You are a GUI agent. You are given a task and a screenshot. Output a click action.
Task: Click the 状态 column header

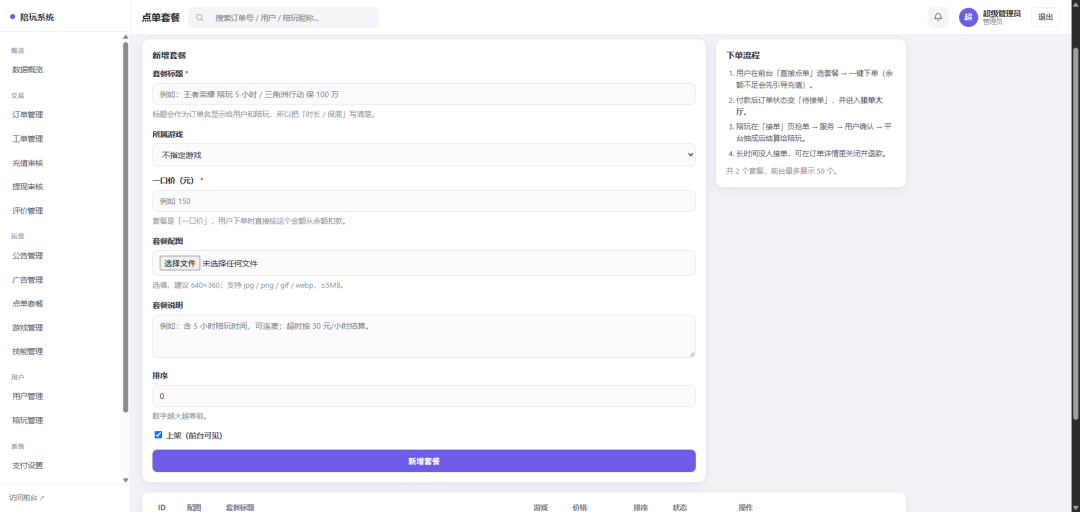(x=679, y=507)
